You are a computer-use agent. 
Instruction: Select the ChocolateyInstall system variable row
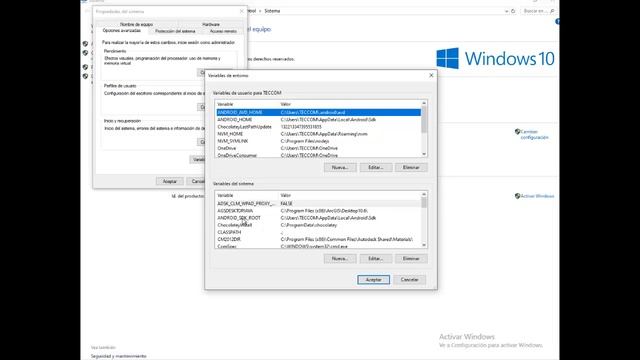pyautogui.click(x=318, y=225)
